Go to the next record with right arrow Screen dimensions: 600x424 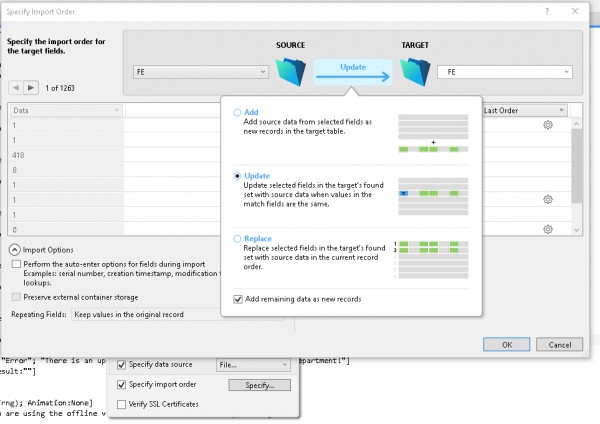coord(31,87)
